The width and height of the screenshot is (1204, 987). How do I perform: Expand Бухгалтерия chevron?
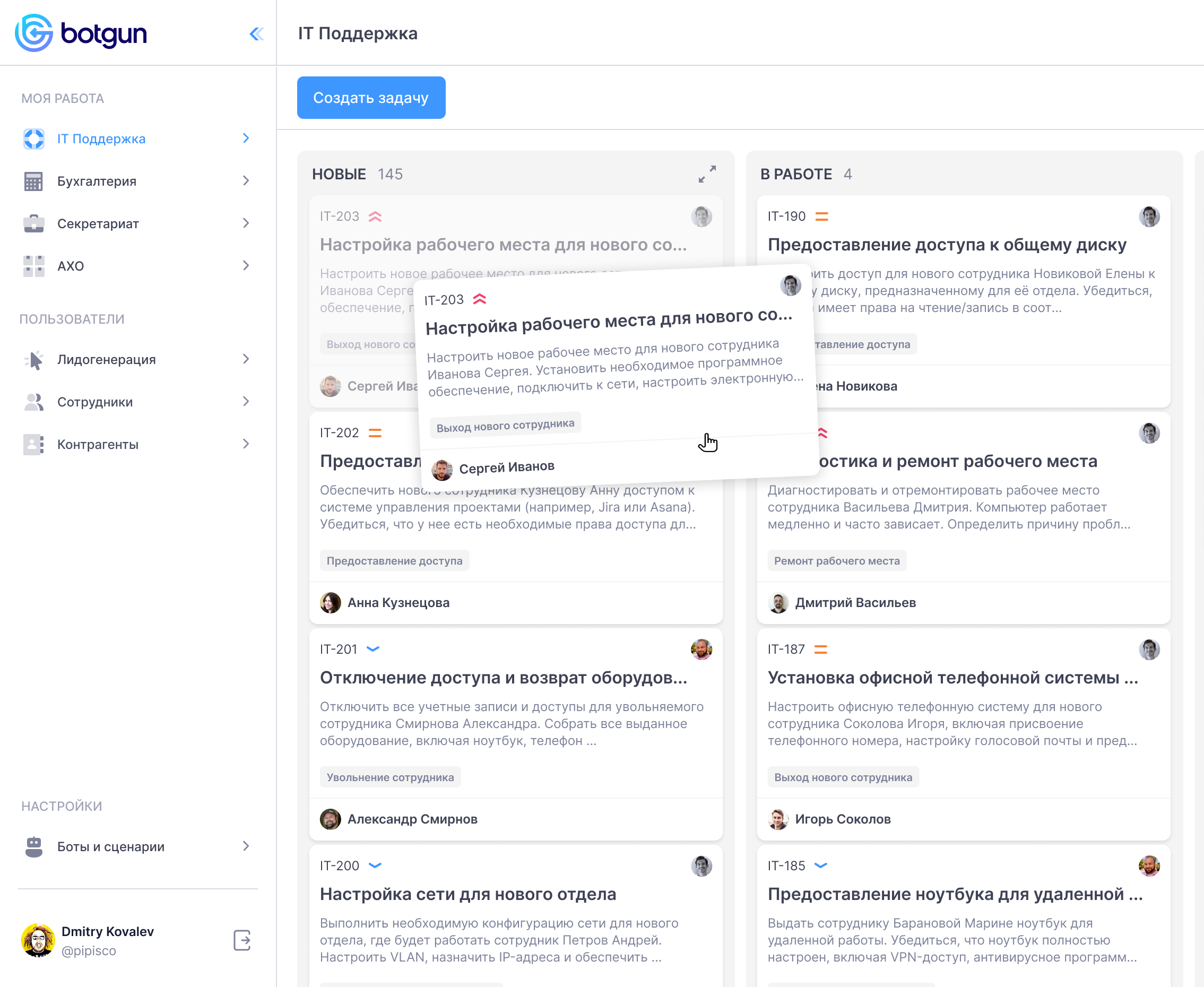(246, 181)
